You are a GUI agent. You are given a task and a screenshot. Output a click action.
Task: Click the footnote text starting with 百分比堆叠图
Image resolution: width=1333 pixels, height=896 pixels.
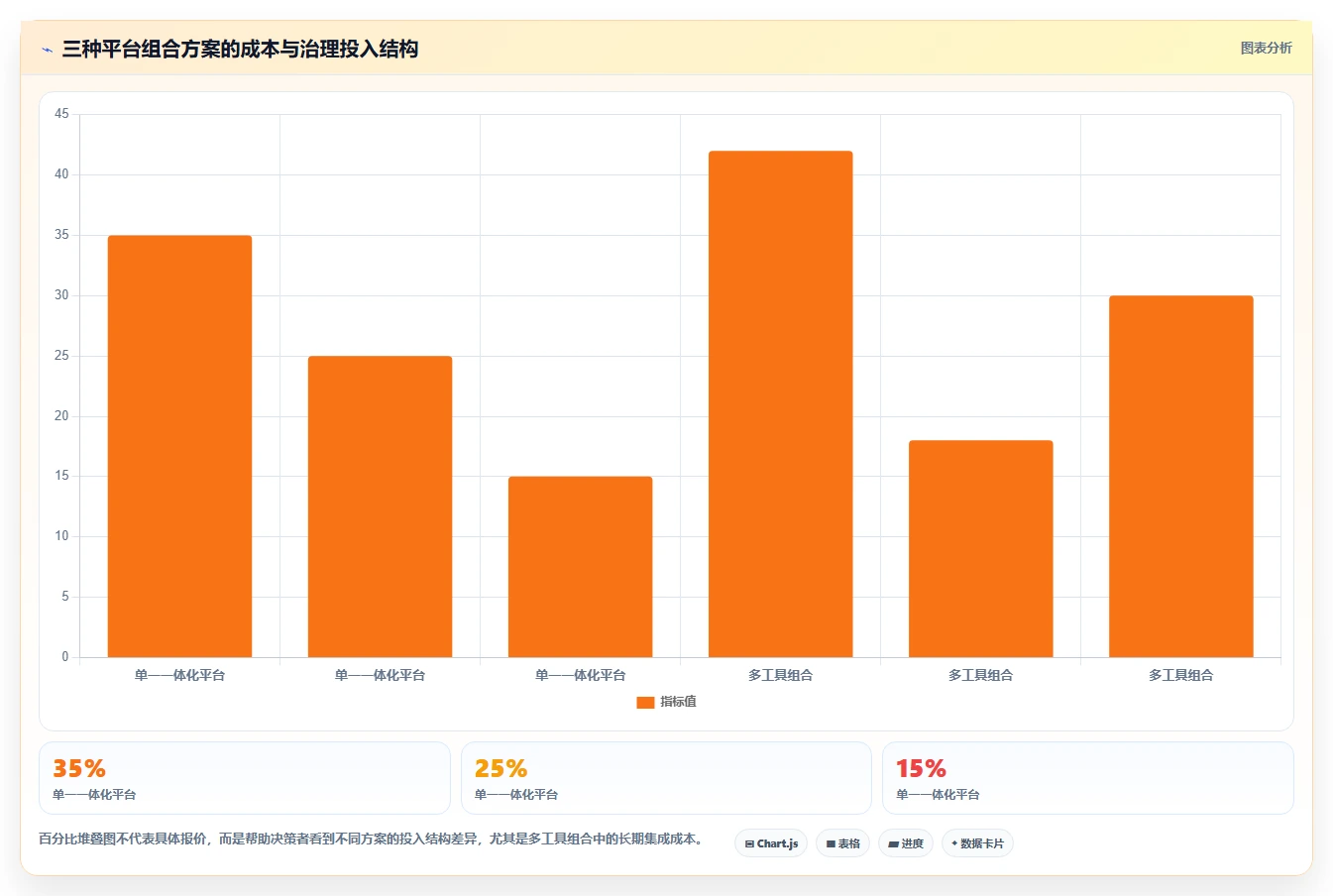tap(373, 839)
